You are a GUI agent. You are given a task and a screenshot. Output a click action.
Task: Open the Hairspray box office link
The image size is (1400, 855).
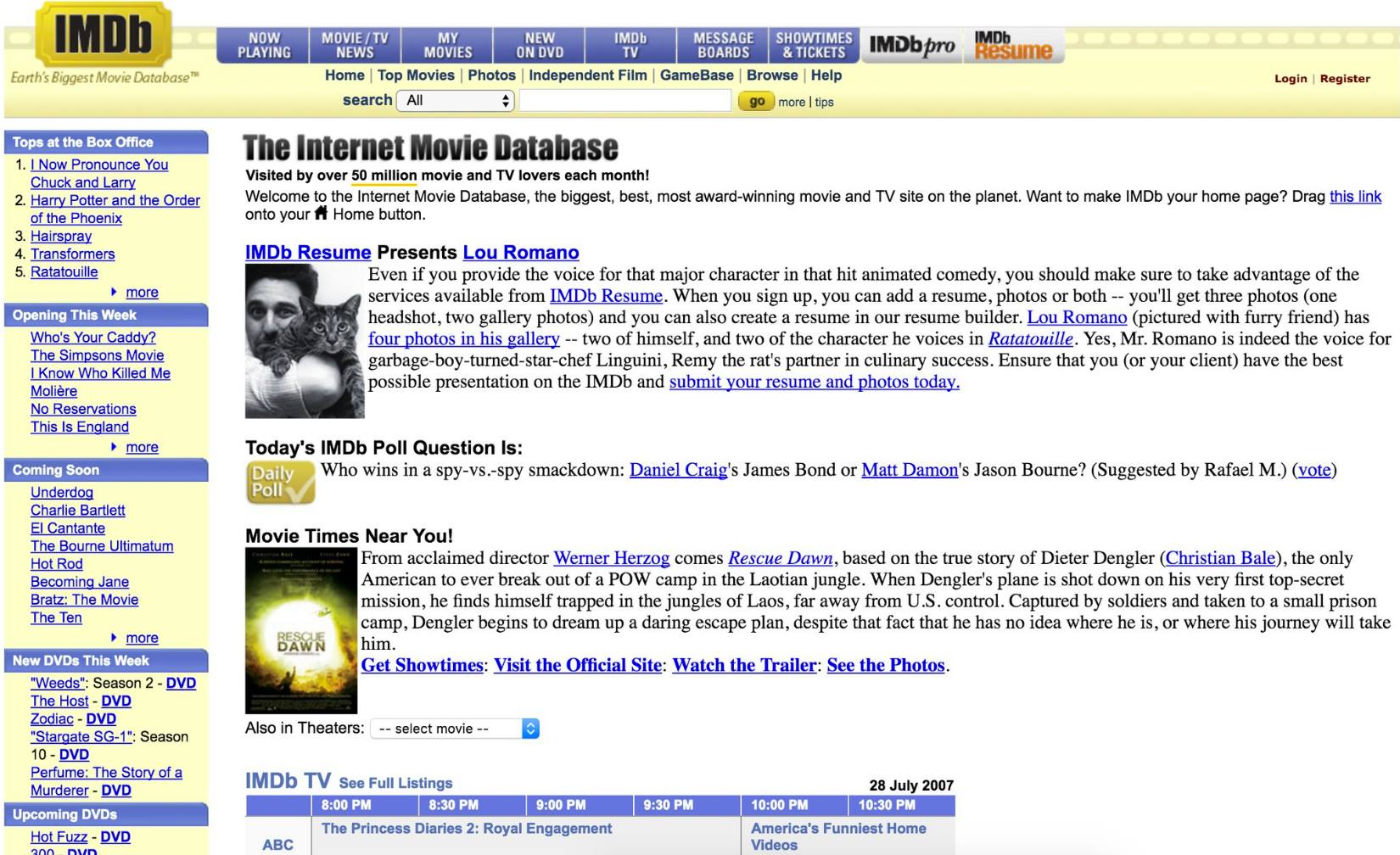(x=61, y=237)
